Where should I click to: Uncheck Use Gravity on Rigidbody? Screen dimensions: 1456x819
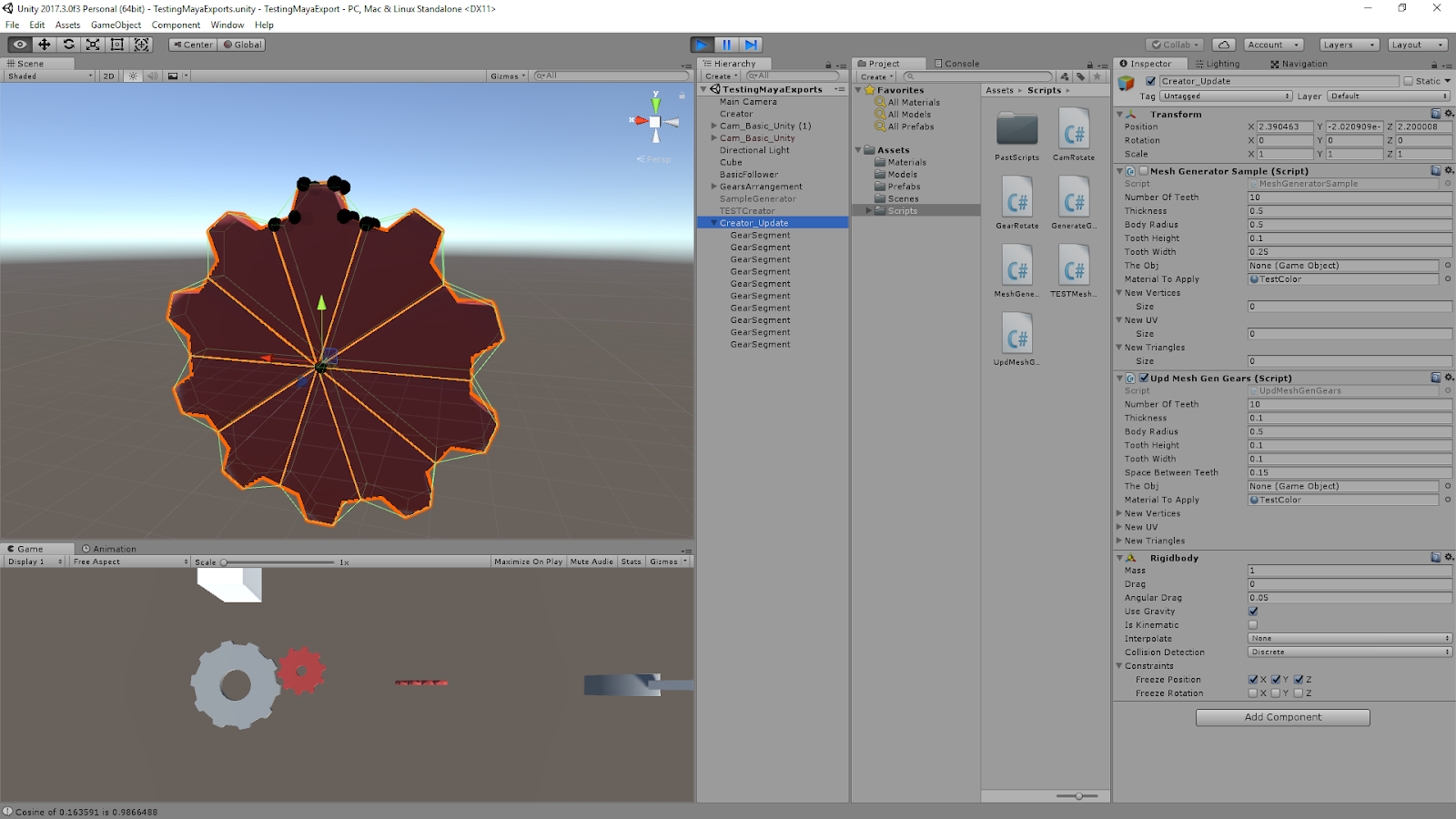pos(1253,612)
